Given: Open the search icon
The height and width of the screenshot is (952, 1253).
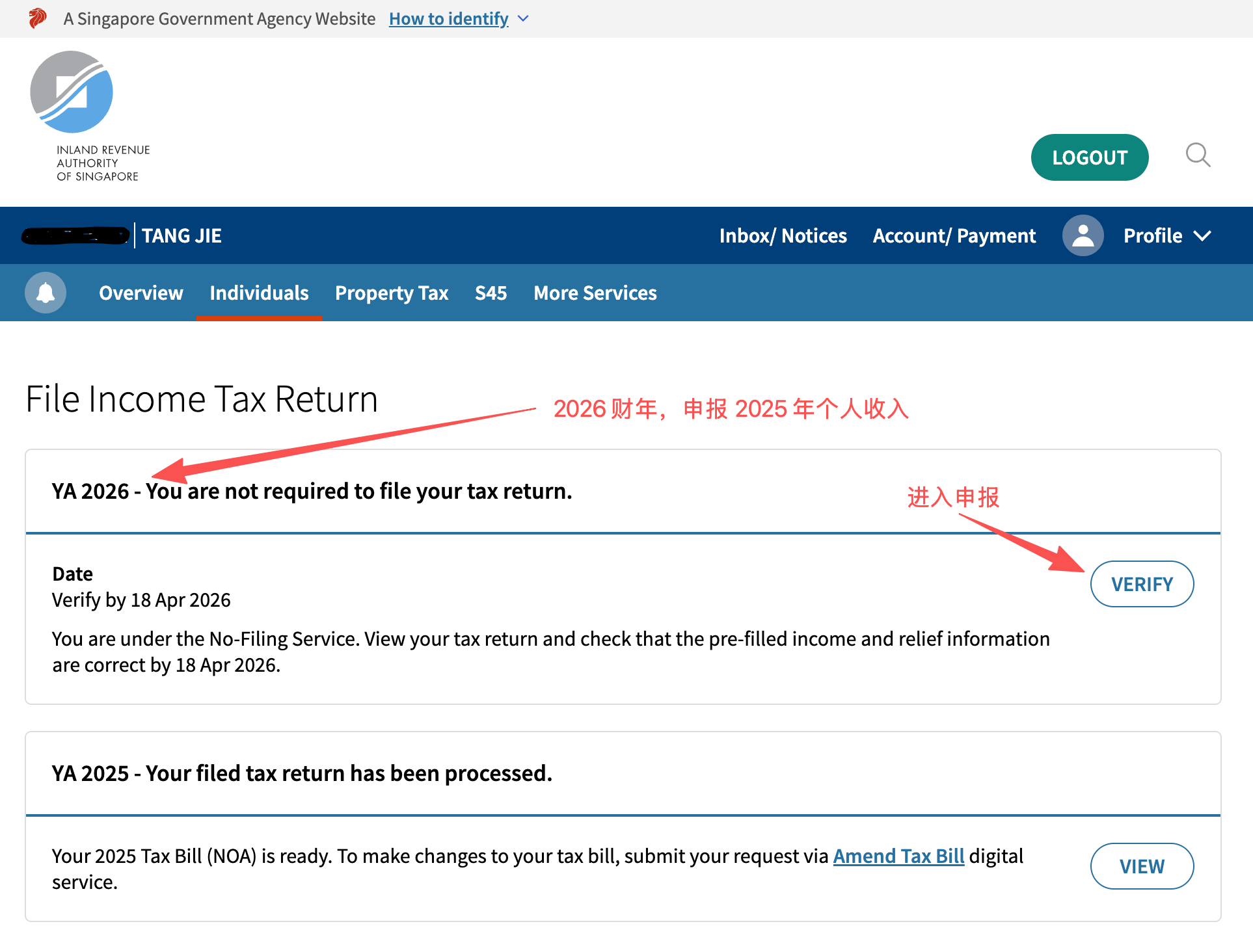Looking at the screenshot, I should click(x=1198, y=156).
